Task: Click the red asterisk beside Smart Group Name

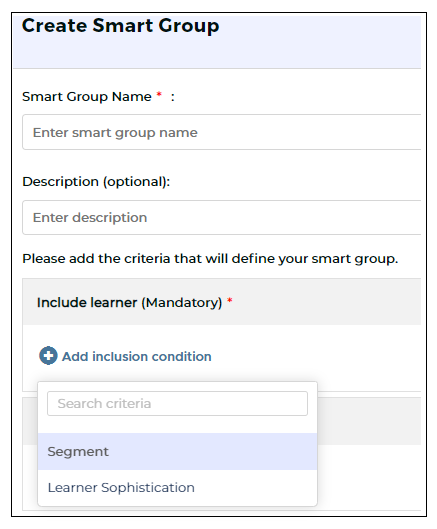Action: [159, 95]
